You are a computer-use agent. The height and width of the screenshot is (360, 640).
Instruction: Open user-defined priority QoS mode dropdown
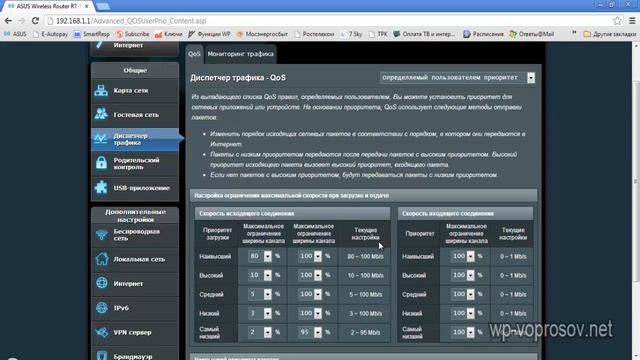(457, 78)
